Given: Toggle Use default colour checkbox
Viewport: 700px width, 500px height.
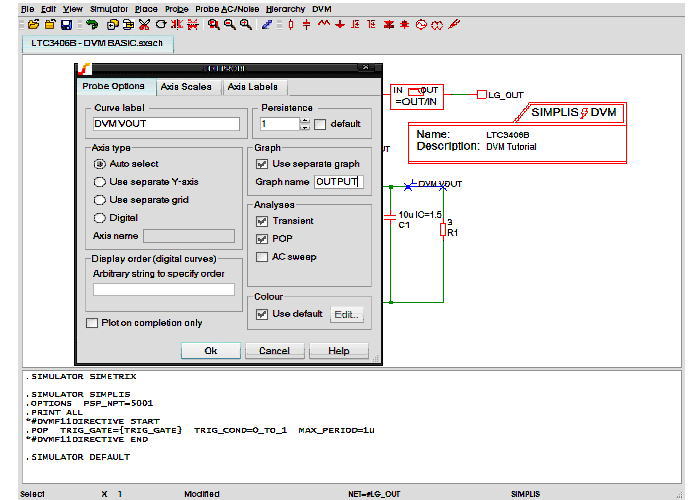Looking at the screenshot, I should pyautogui.click(x=262, y=314).
